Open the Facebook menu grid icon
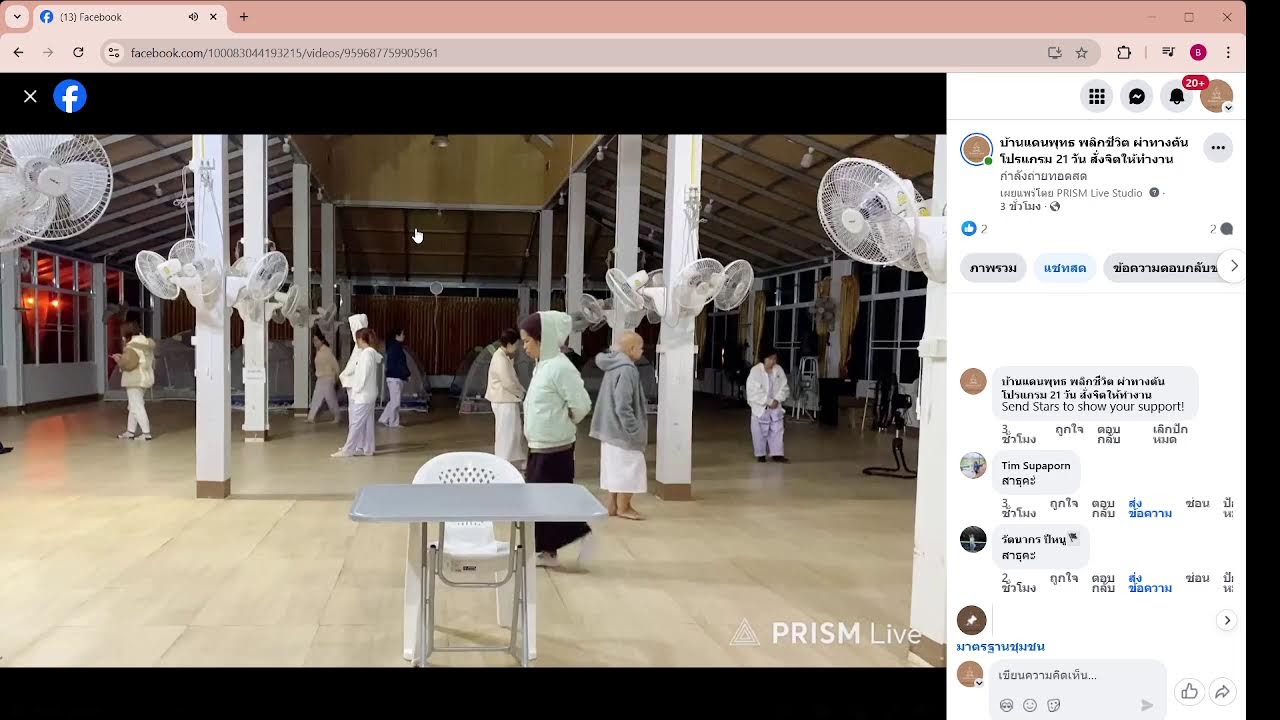 point(1097,96)
